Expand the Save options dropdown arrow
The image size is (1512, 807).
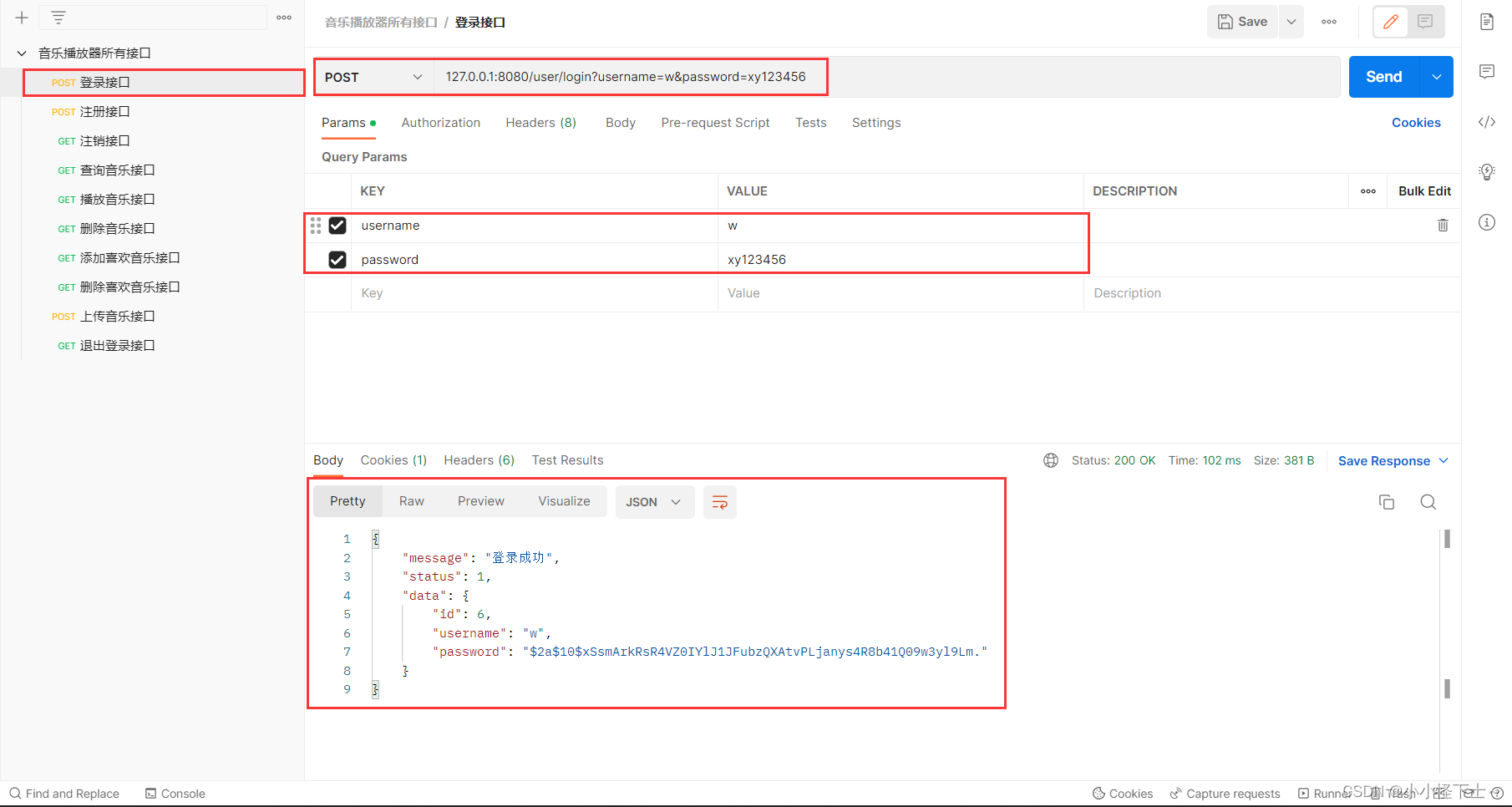point(1291,22)
